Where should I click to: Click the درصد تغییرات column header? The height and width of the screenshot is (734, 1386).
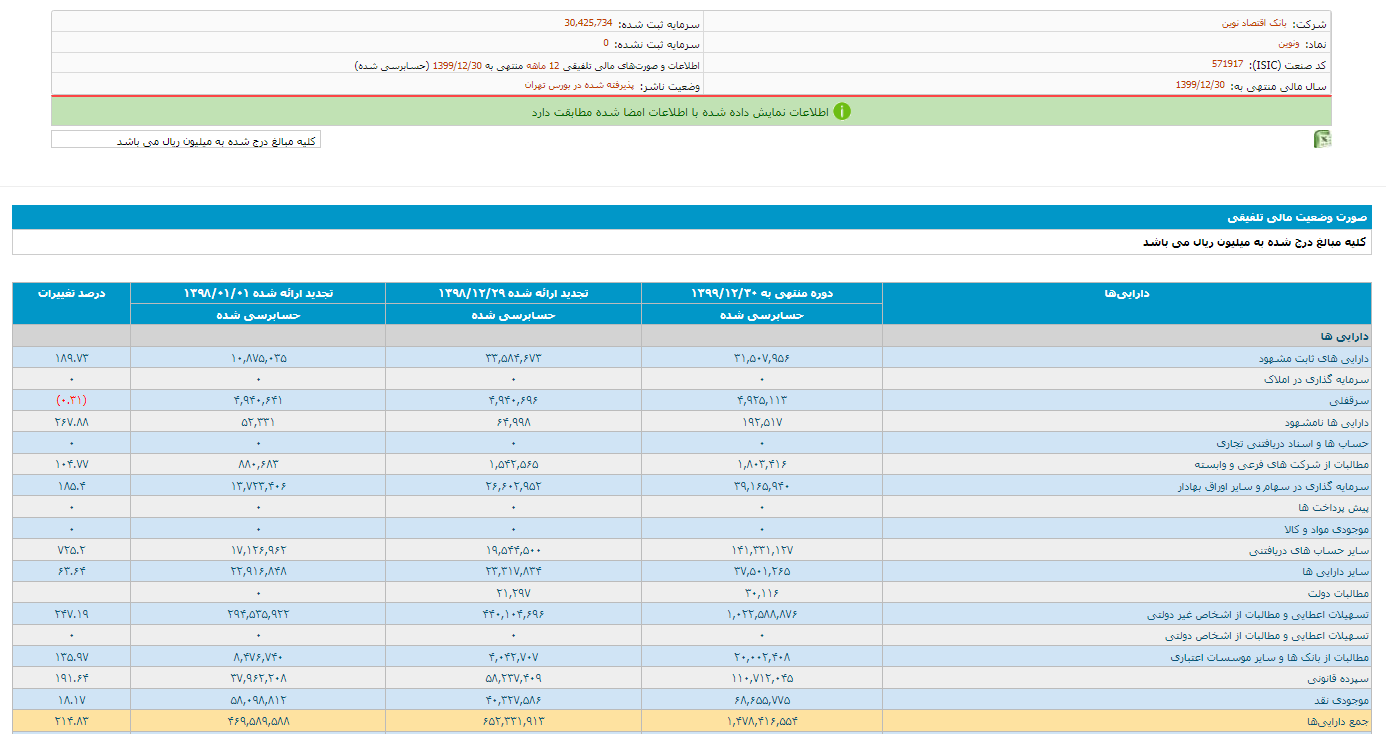[x=71, y=293]
